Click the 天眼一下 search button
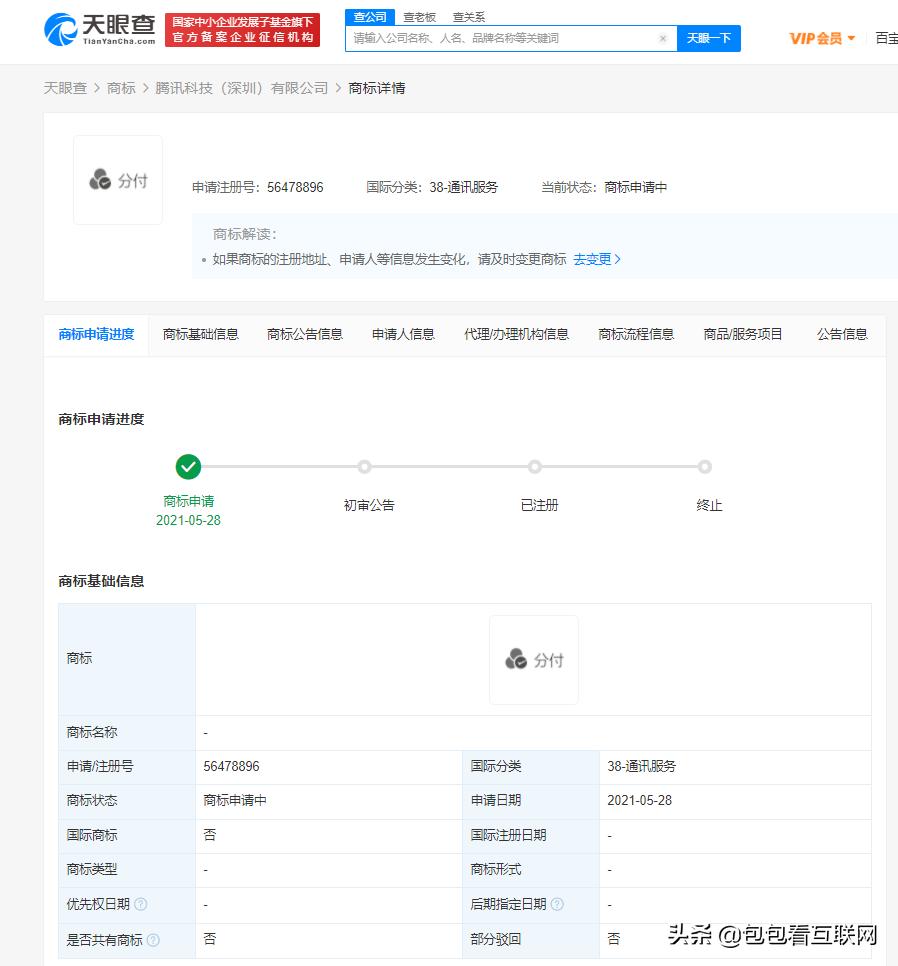The width and height of the screenshot is (898, 966). click(709, 38)
